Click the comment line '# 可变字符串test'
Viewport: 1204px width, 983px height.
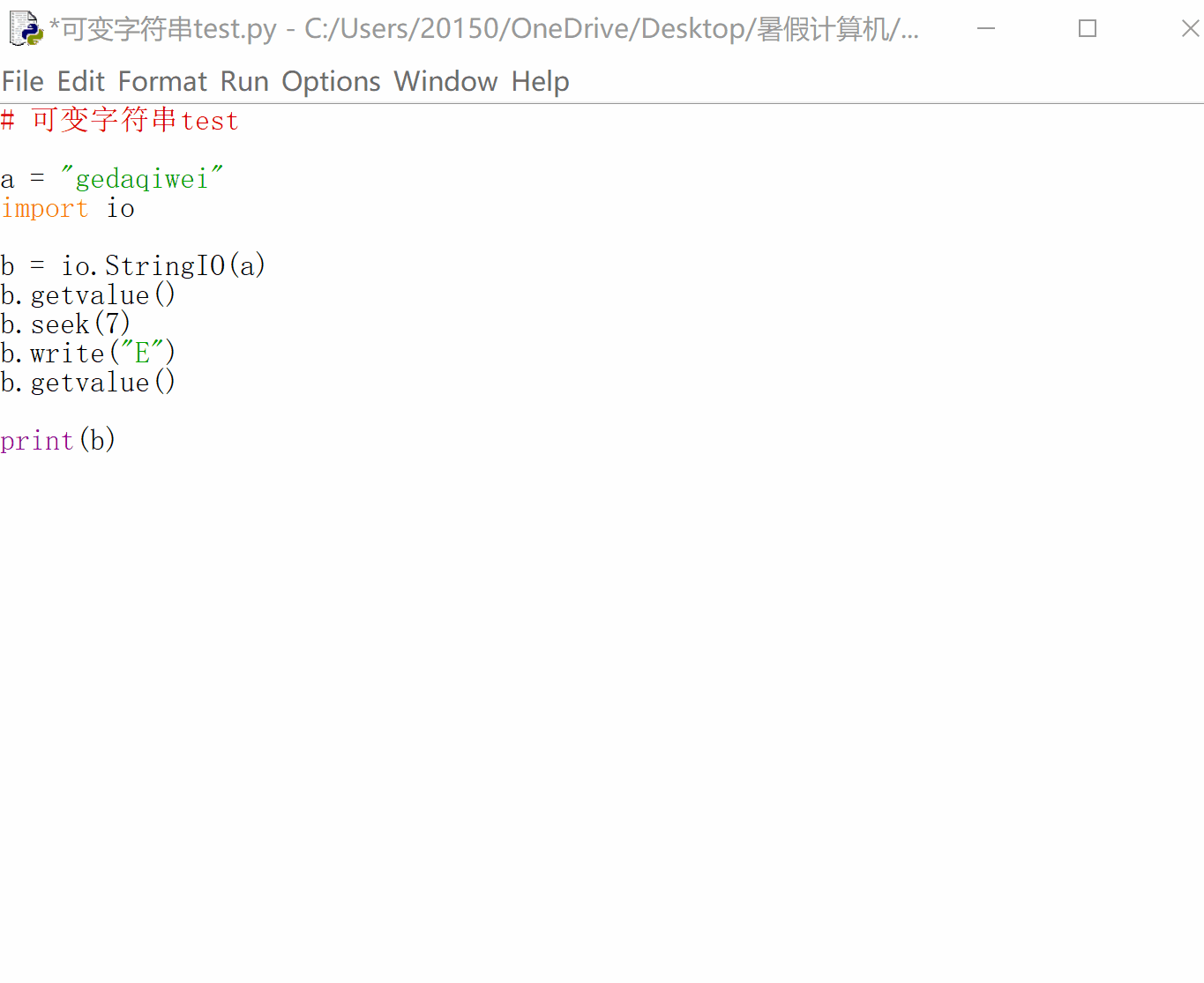tap(120, 120)
